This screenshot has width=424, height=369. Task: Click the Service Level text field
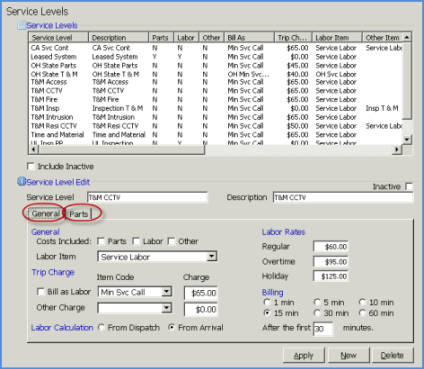coord(147,197)
